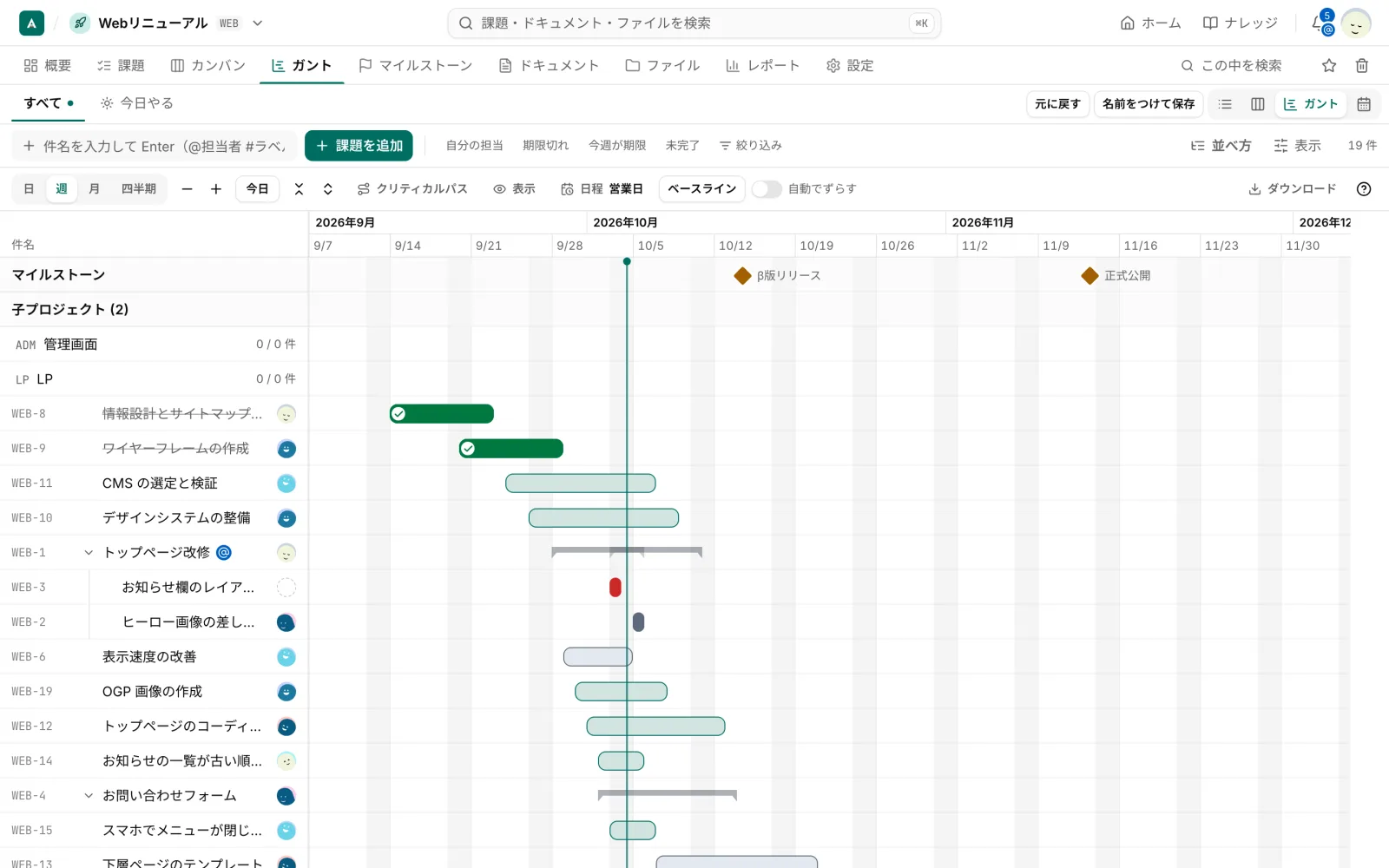This screenshot has height=868, width=1389.
Task: Toggle the 未完了 filter
Action: (682, 146)
